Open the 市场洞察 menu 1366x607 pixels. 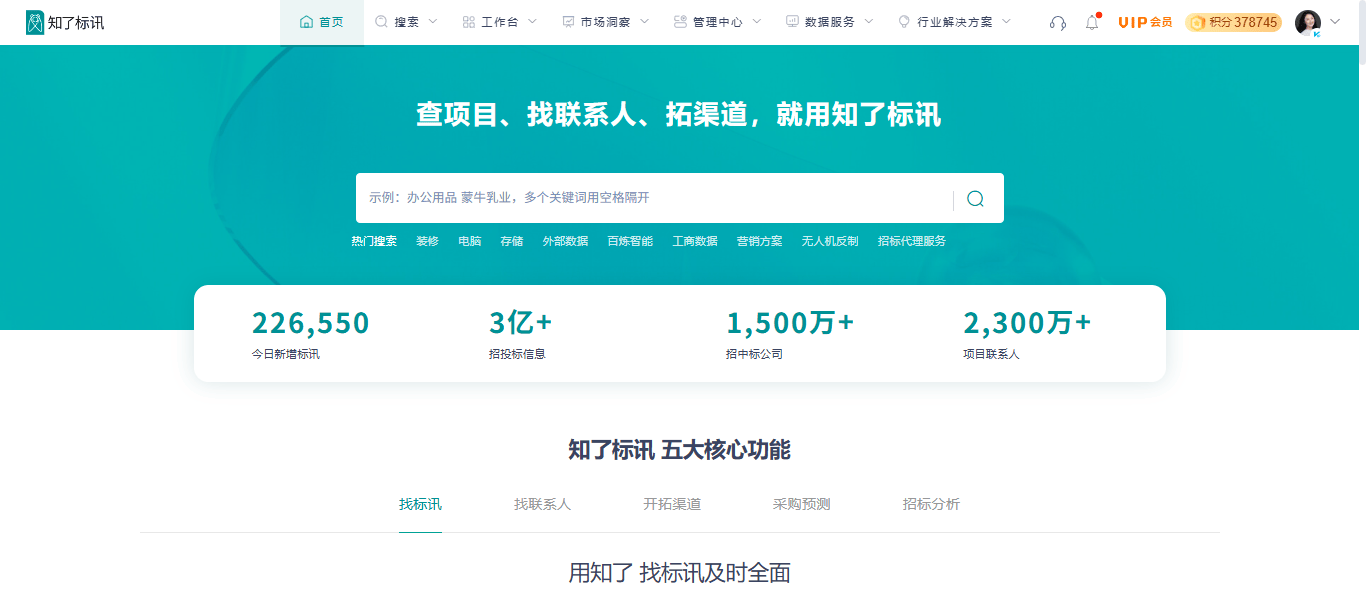605,22
